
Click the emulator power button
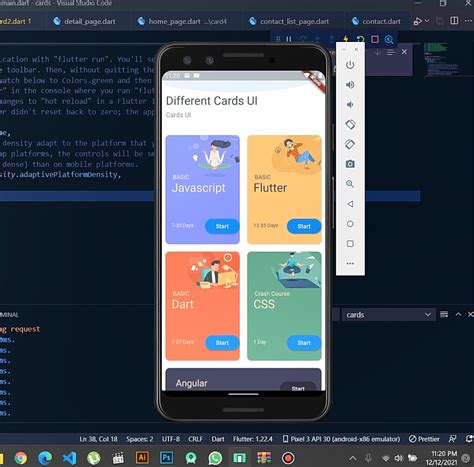click(350, 65)
